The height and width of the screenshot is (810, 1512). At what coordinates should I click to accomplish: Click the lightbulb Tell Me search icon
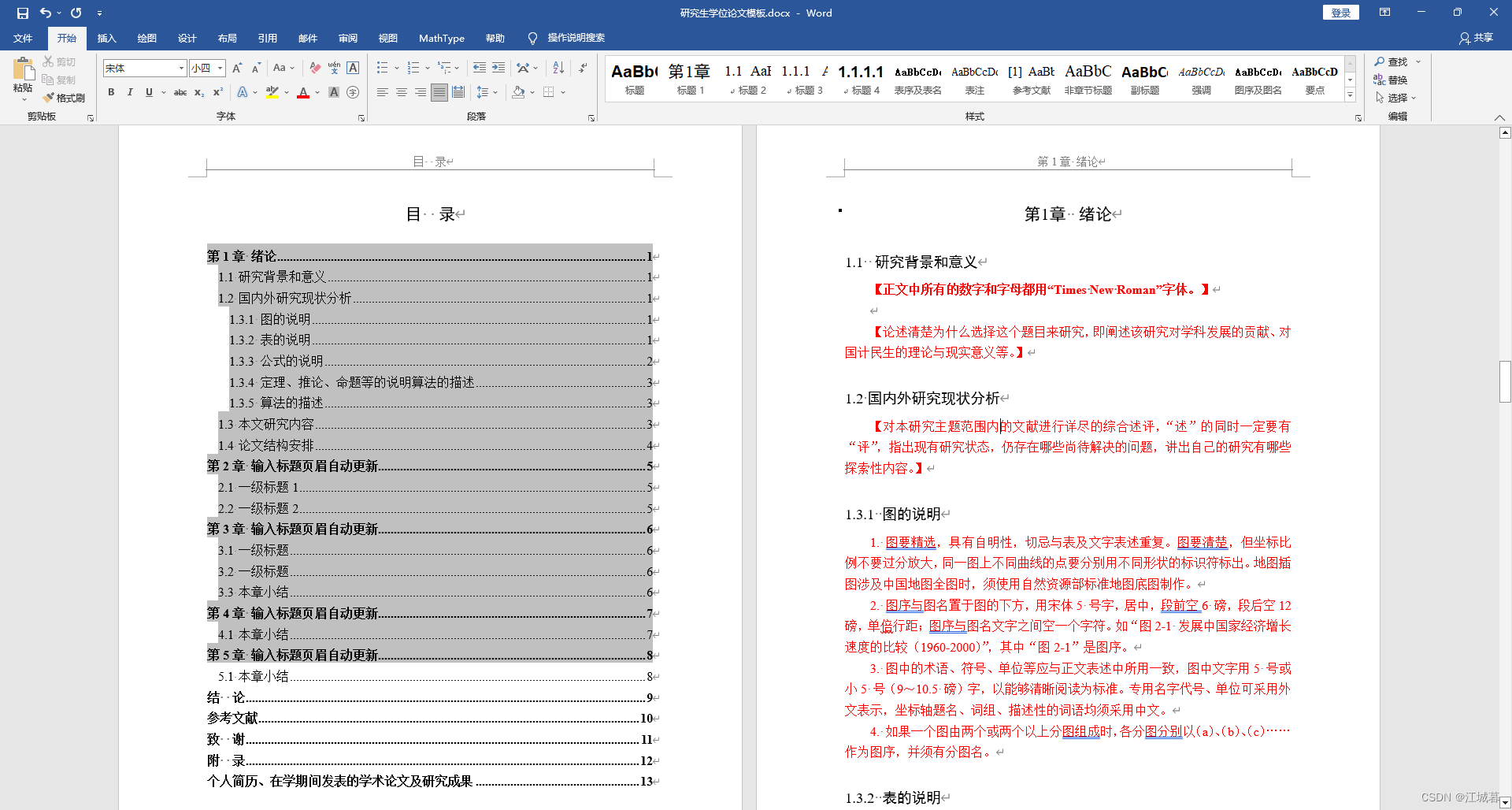[x=532, y=38]
